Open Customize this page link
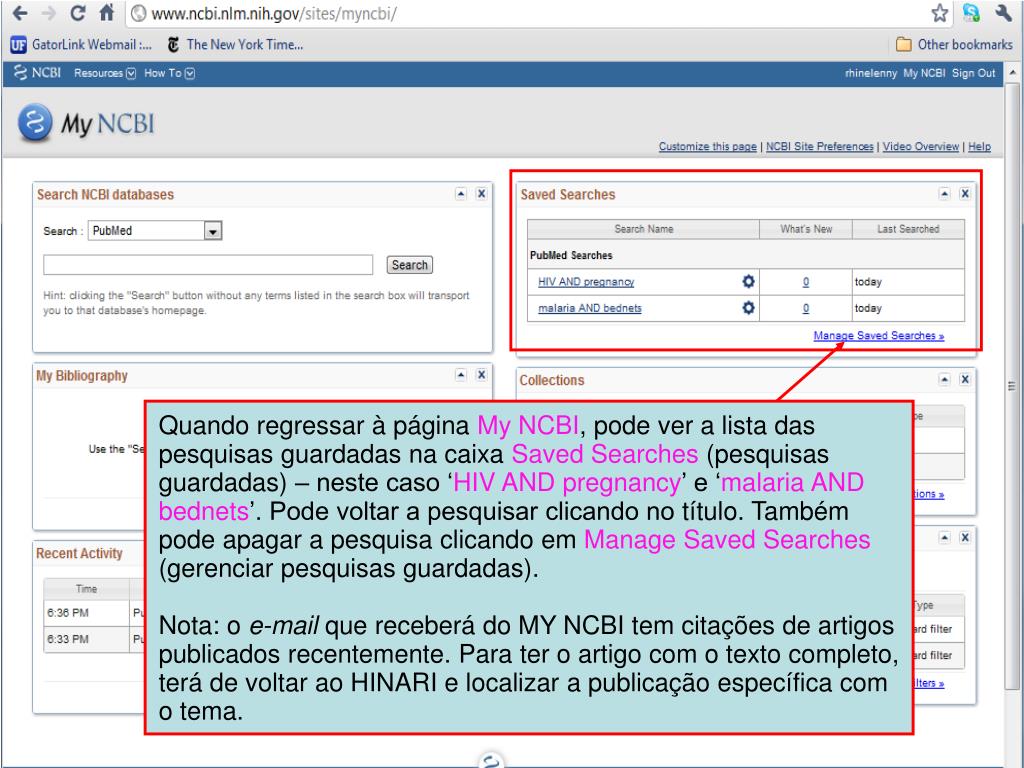 707,146
